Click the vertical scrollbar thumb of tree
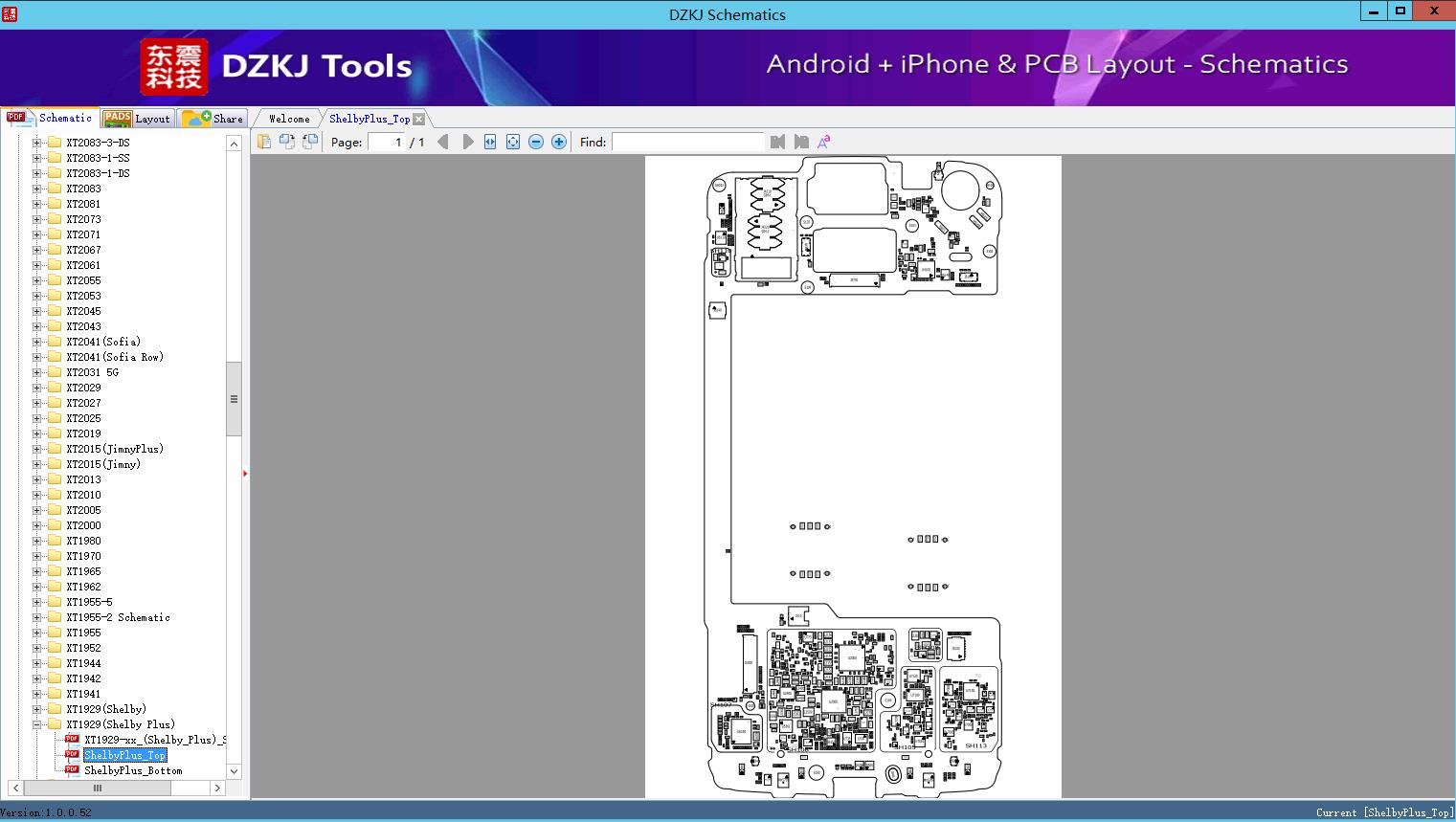 click(234, 399)
